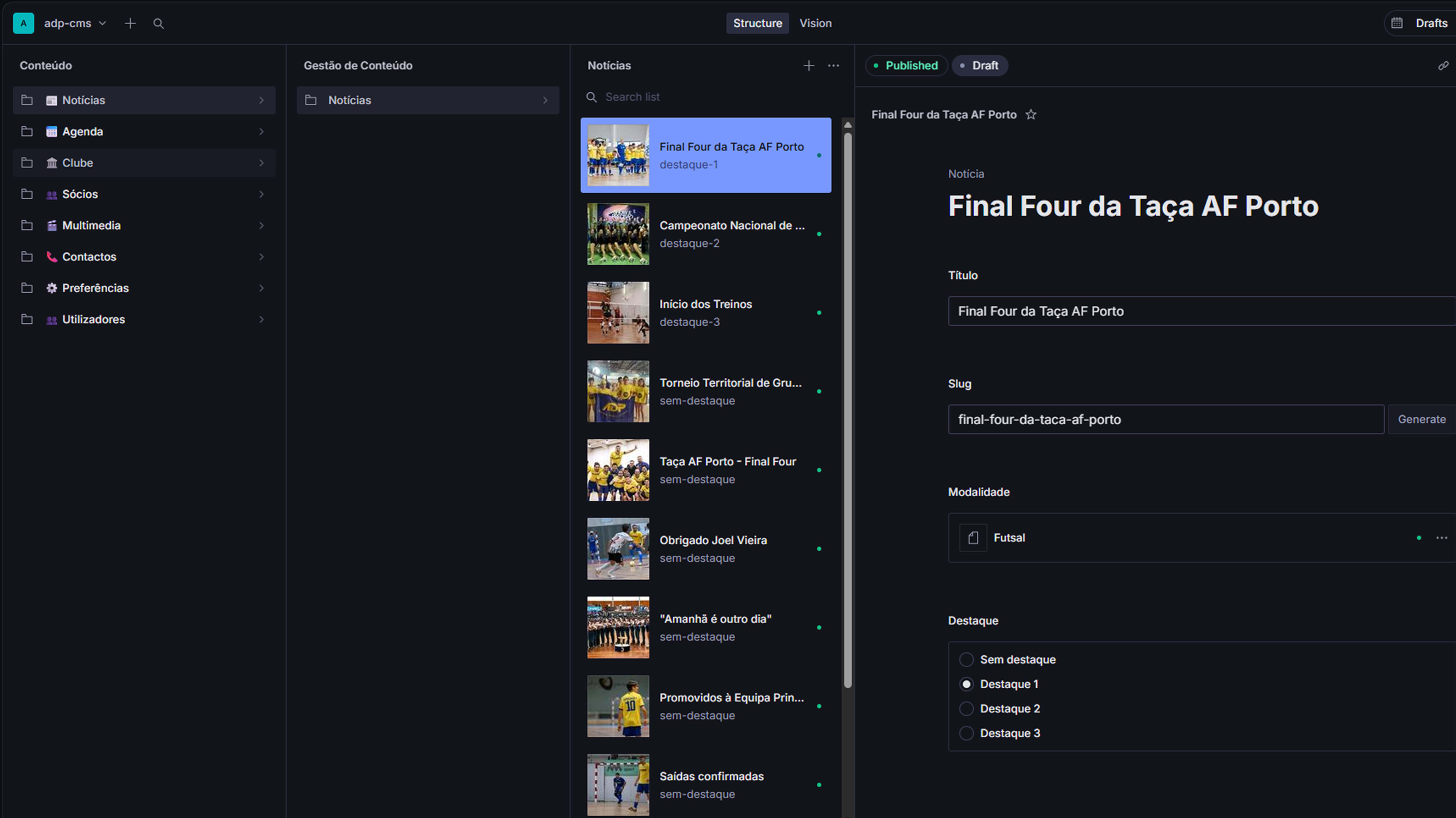Viewport: 1456px width, 818px height.
Task: Click scroll-up arrow of Notícias list
Action: click(x=847, y=125)
